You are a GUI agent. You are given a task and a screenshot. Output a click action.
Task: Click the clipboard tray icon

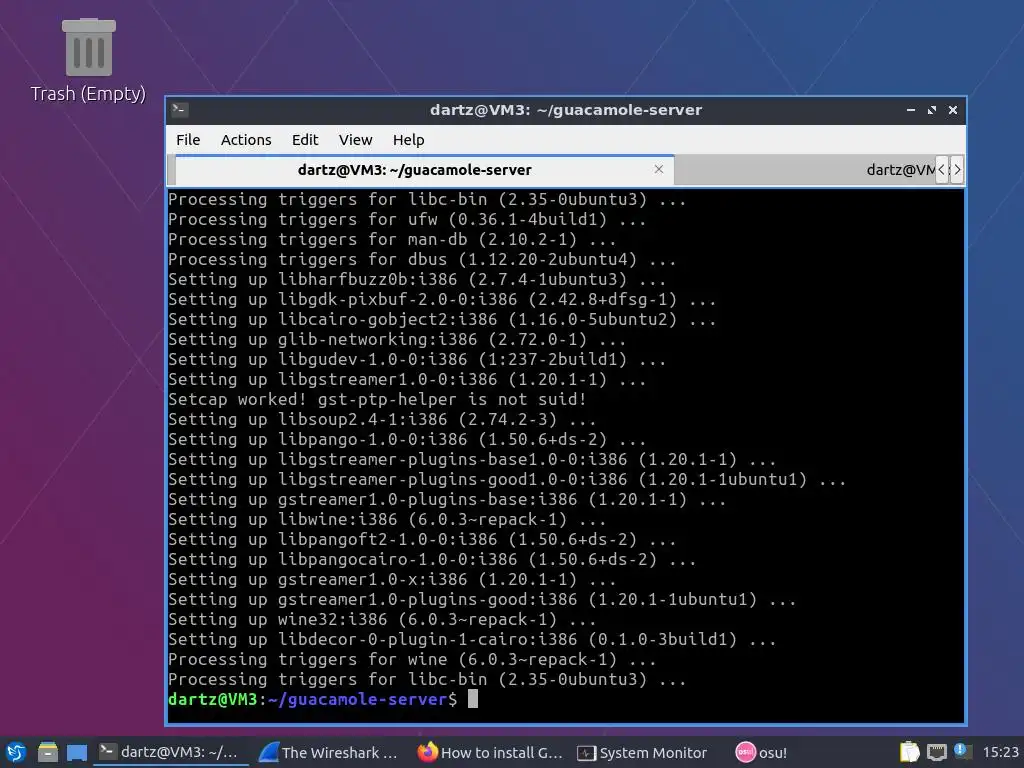[x=909, y=752]
